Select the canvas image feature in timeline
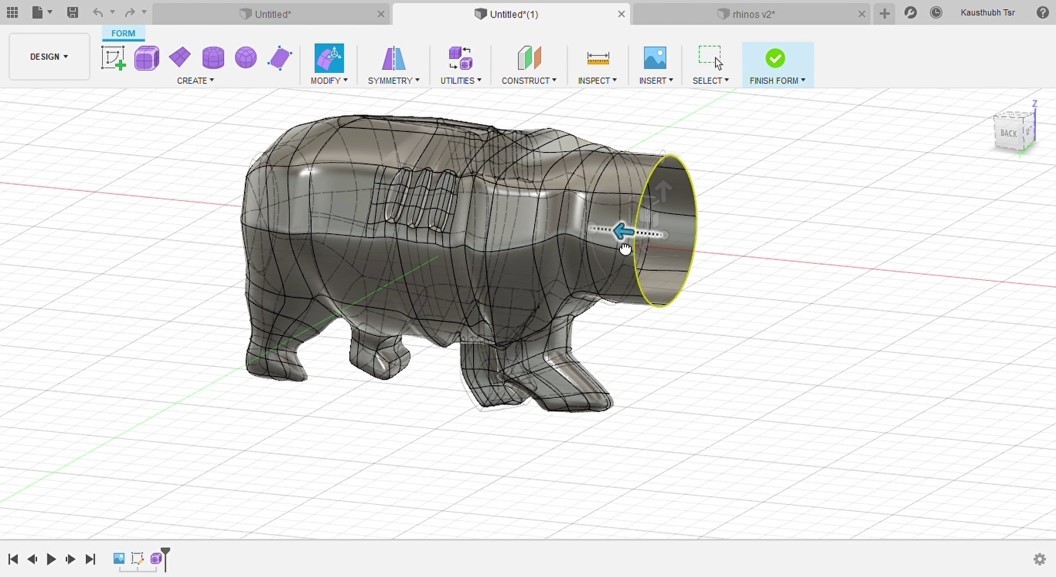Screen dimensions: 1056x577 119,558
